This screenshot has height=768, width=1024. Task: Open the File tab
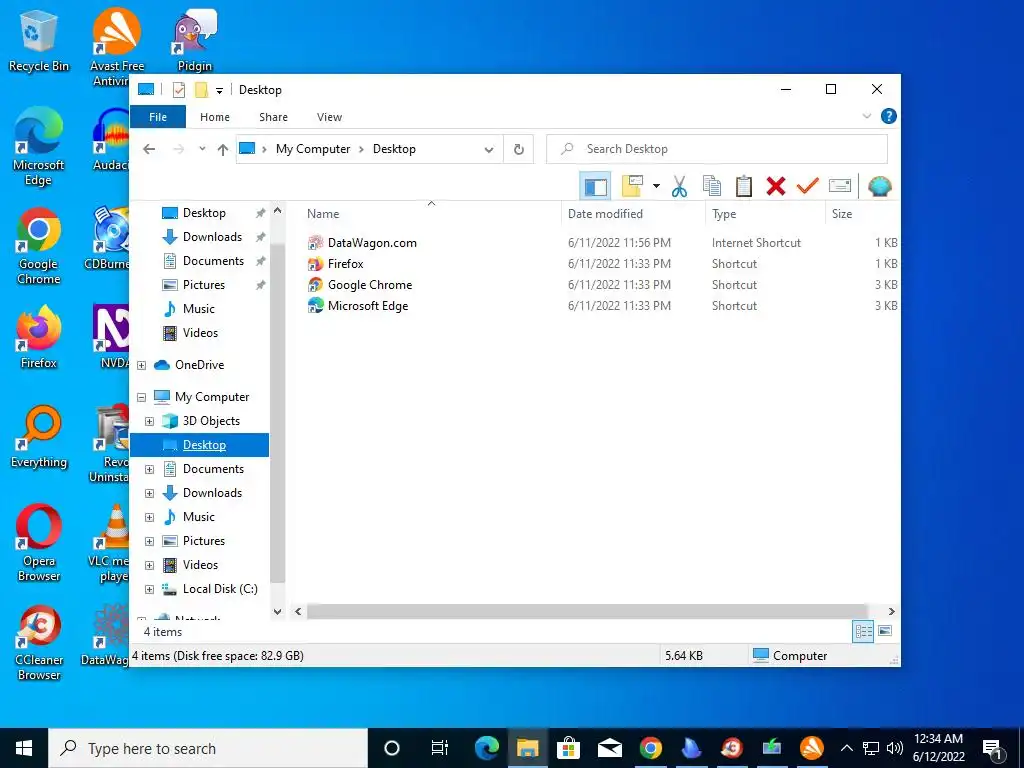pyautogui.click(x=158, y=117)
